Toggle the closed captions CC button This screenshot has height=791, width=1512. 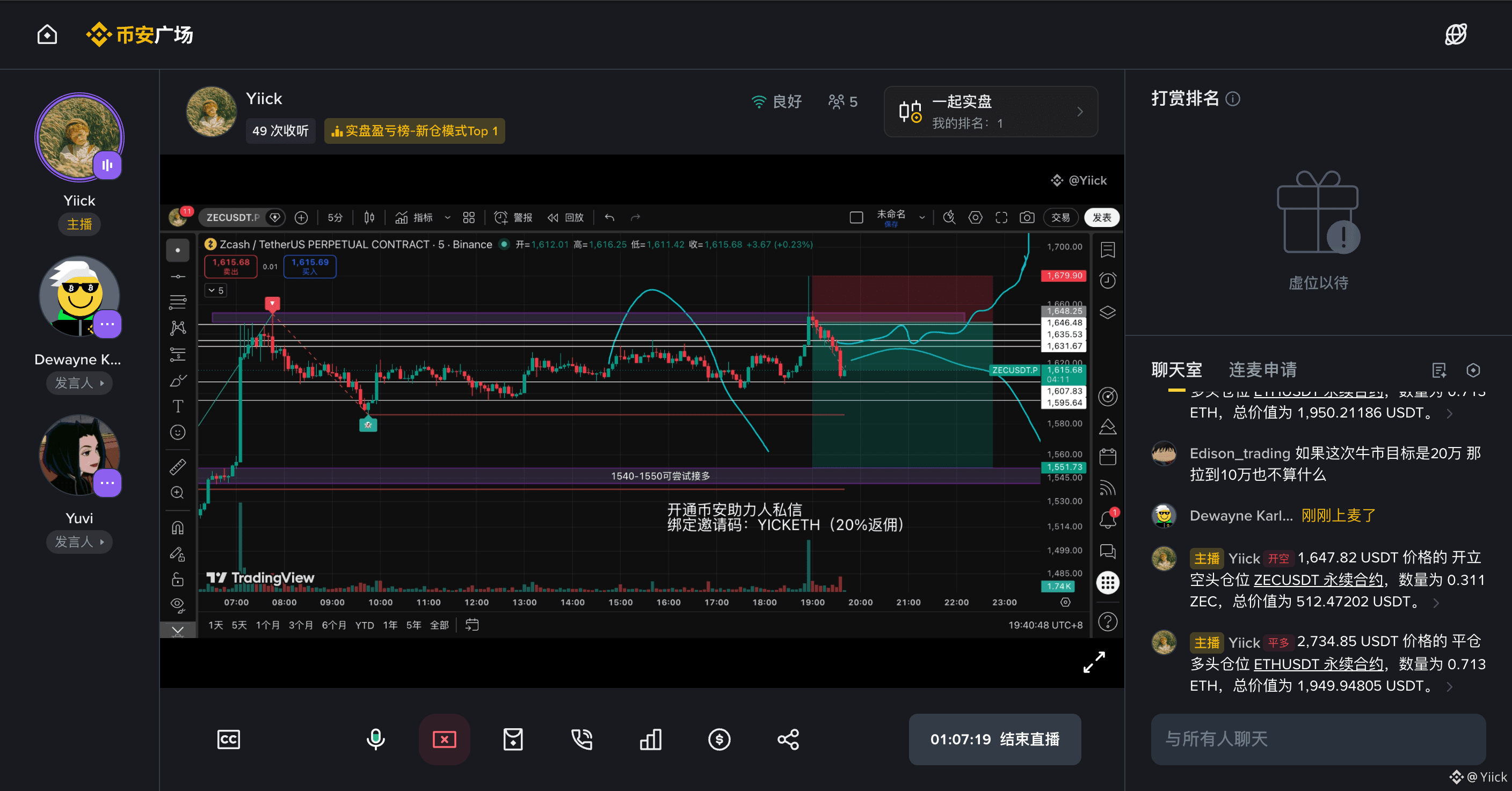(228, 739)
